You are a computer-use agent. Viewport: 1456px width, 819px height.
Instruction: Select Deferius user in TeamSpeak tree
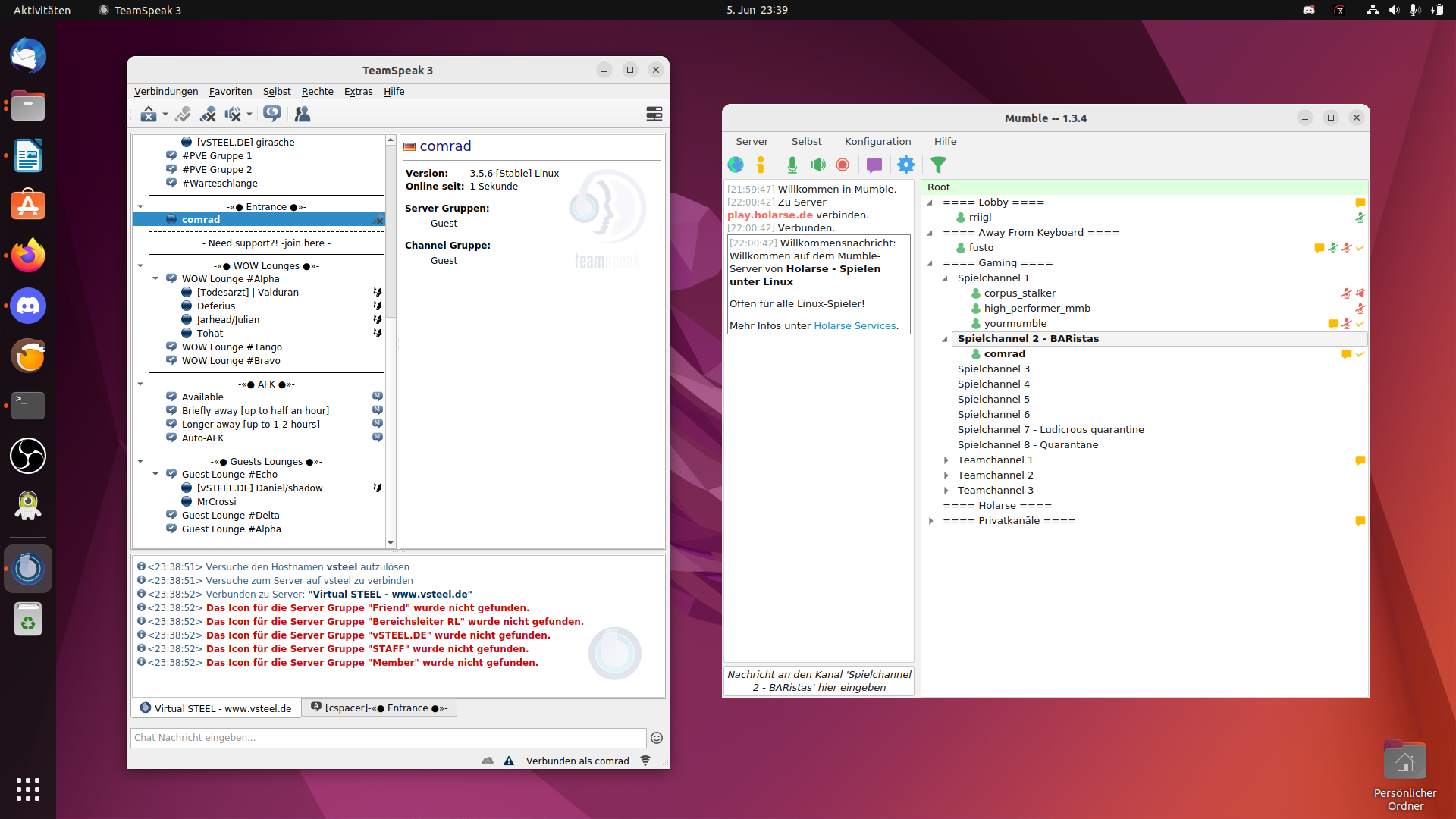point(216,306)
